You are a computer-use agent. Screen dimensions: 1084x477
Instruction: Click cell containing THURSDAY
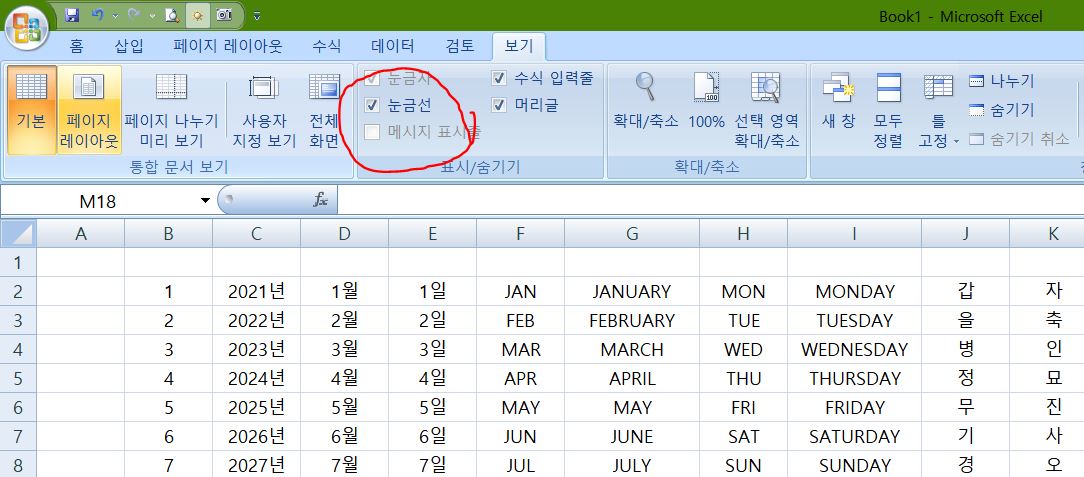(854, 379)
